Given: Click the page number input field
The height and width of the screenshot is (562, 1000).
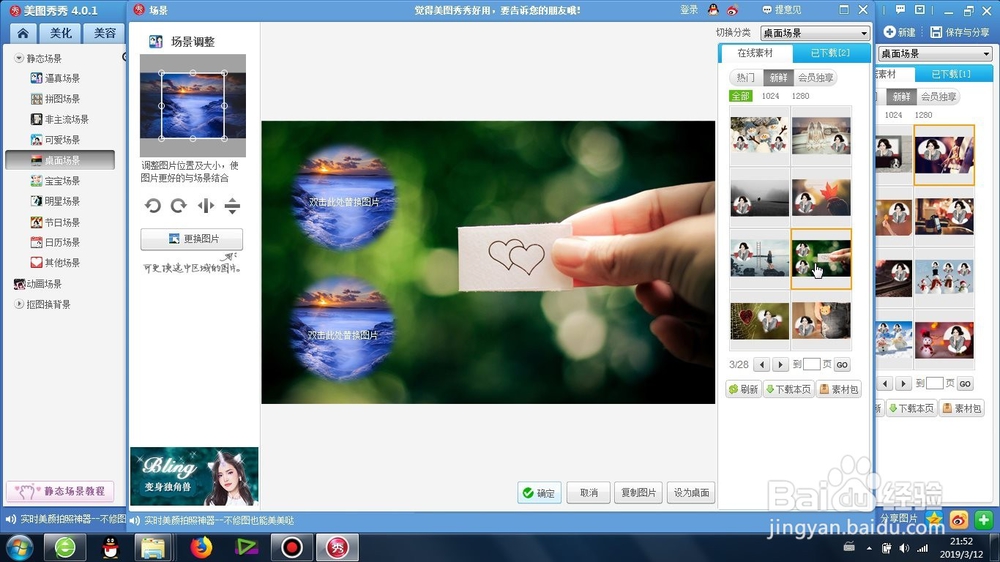Looking at the screenshot, I should 811,364.
